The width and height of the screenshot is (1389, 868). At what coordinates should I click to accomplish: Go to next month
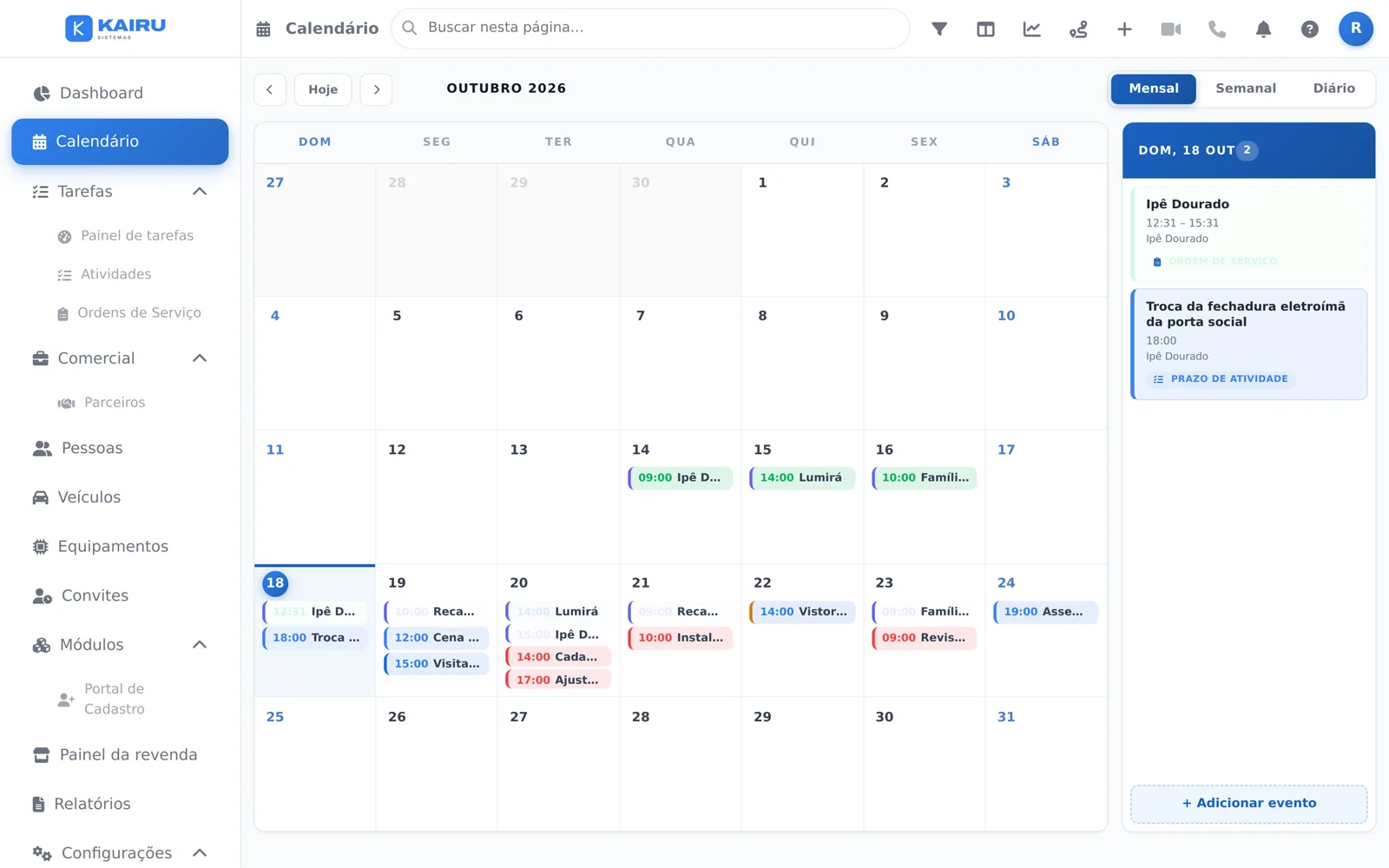coord(376,89)
